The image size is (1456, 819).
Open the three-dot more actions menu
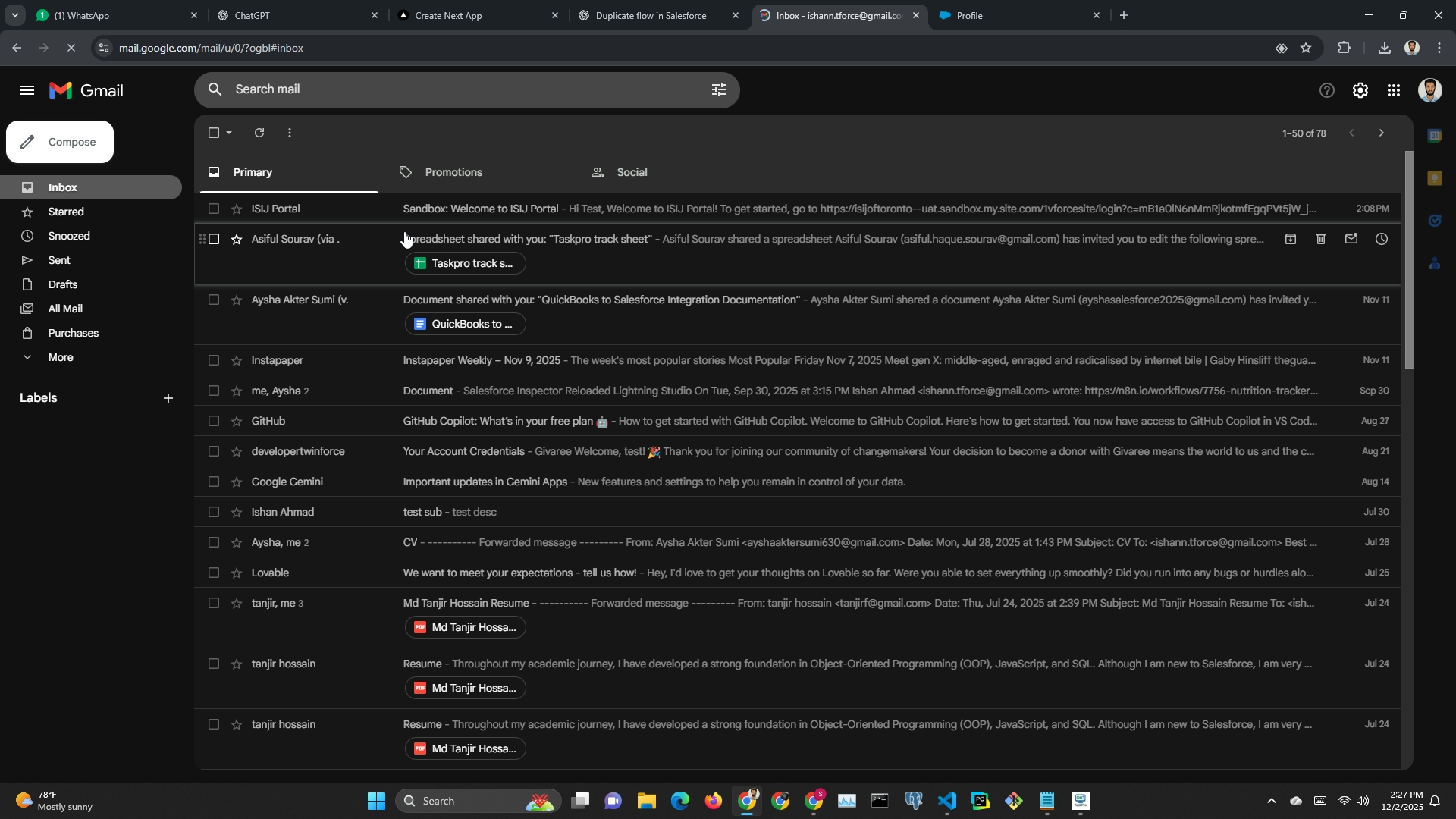(290, 133)
